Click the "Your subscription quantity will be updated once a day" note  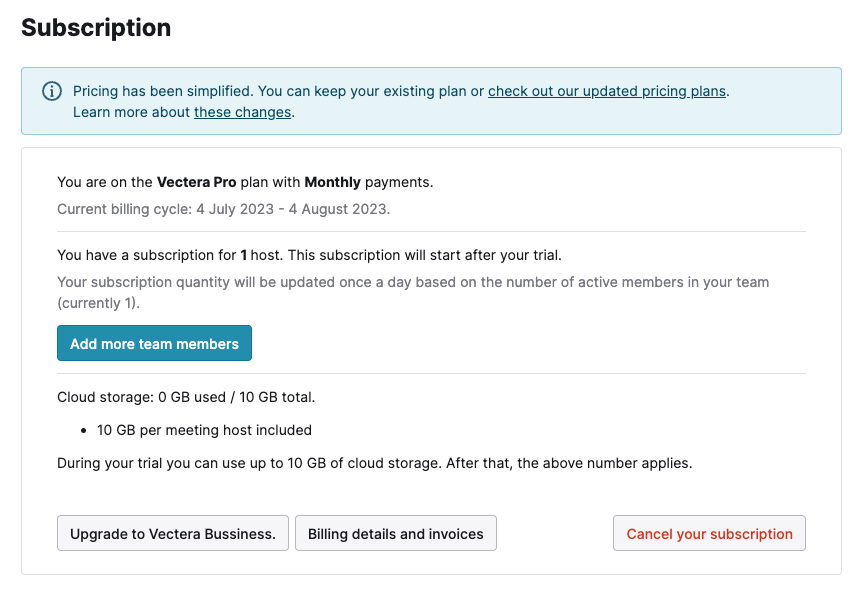pos(413,292)
